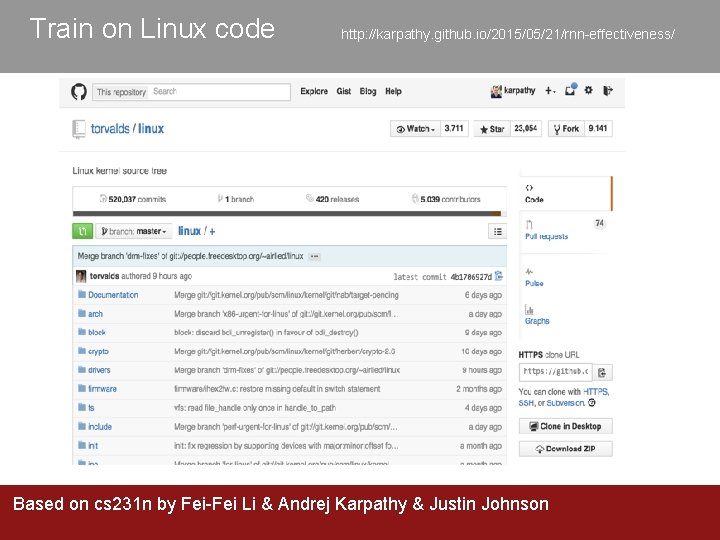Click the linux breadcrumb path link
Image resolution: width=720 pixels, height=540 pixels.
coord(189,231)
